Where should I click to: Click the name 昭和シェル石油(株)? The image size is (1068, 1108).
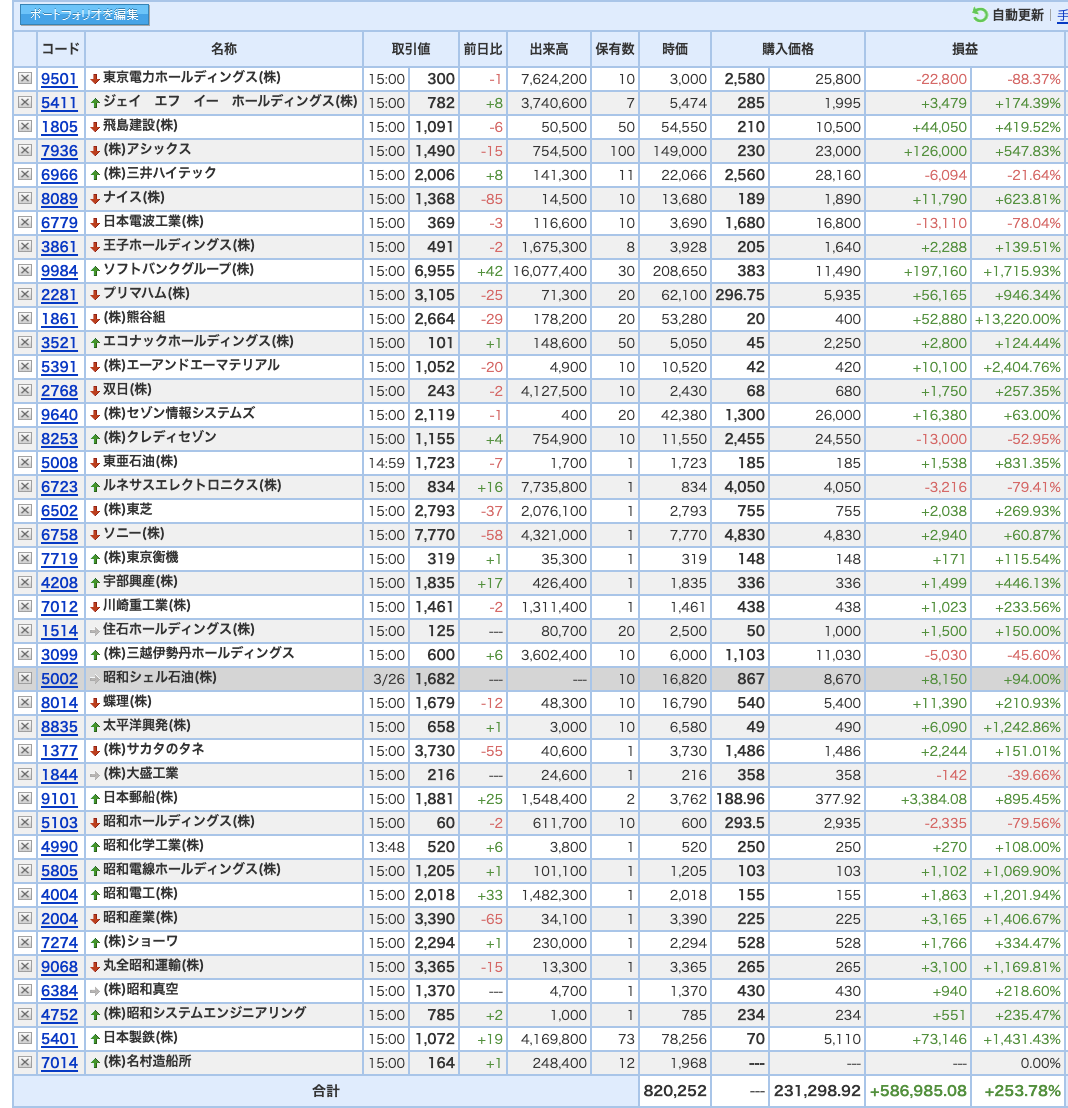pyautogui.click(x=160, y=678)
